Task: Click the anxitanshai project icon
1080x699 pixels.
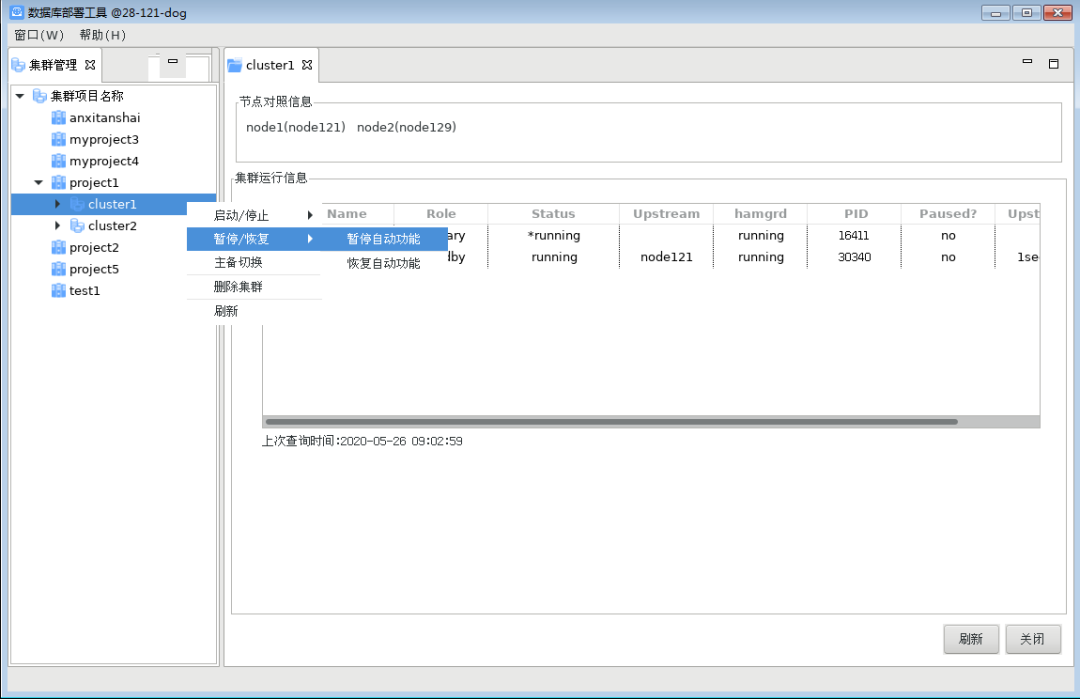Action: [x=58, y=118]
